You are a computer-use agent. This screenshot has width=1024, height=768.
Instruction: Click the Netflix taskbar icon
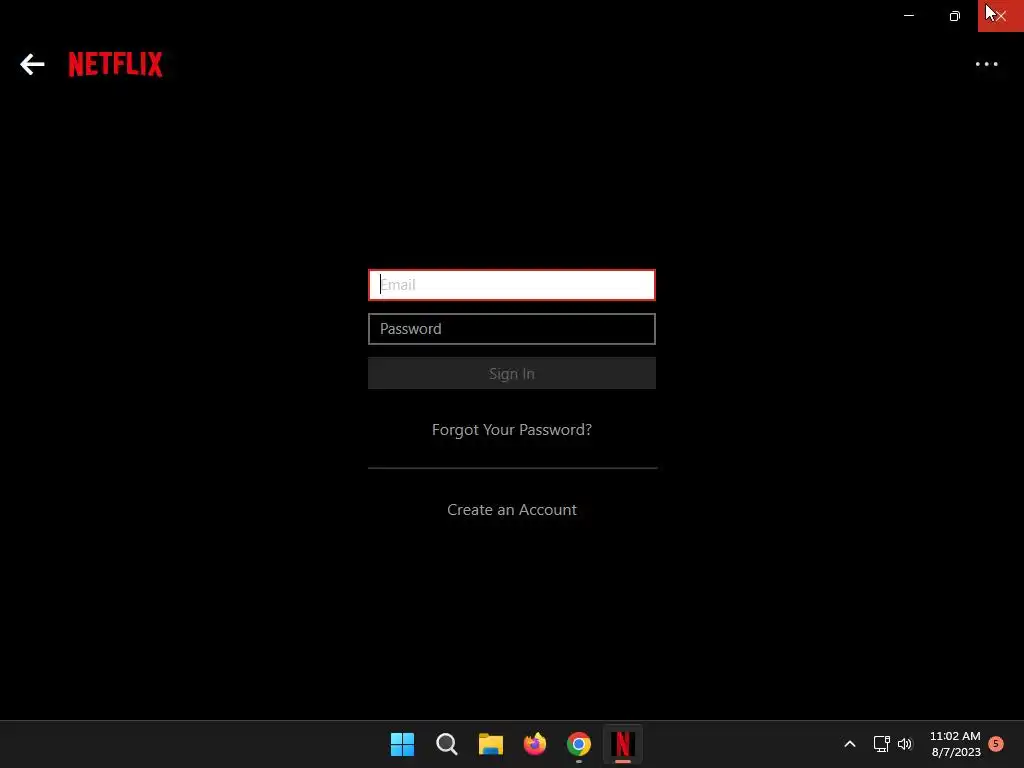tap(623, 744)
